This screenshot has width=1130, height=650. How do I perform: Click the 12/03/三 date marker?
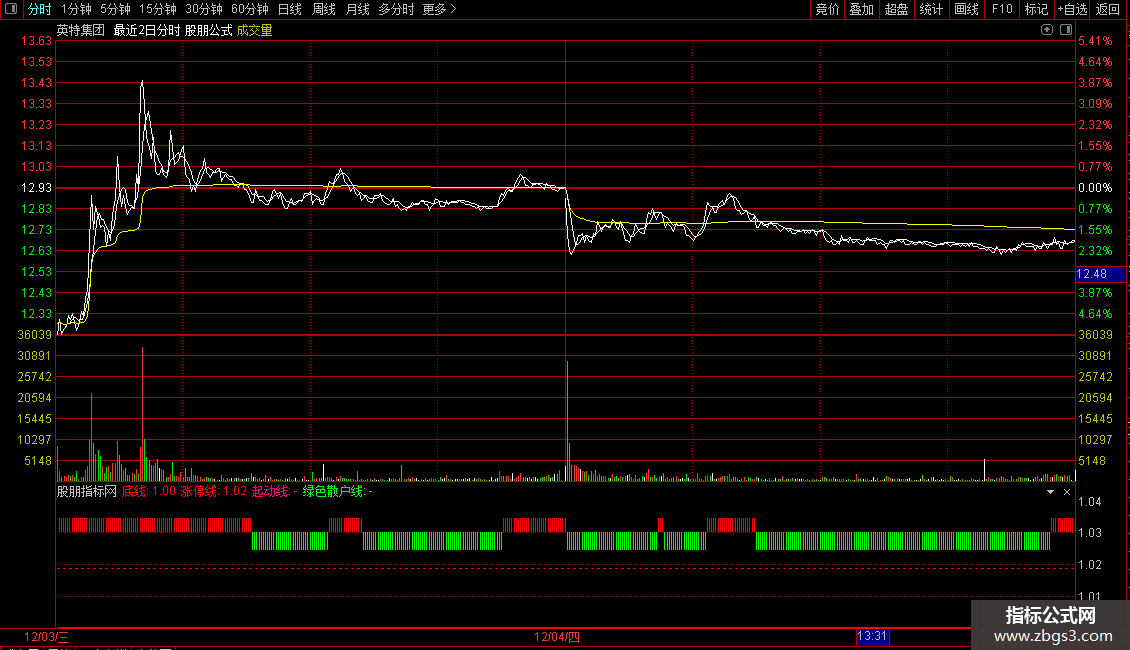click(x=47, y=636)
